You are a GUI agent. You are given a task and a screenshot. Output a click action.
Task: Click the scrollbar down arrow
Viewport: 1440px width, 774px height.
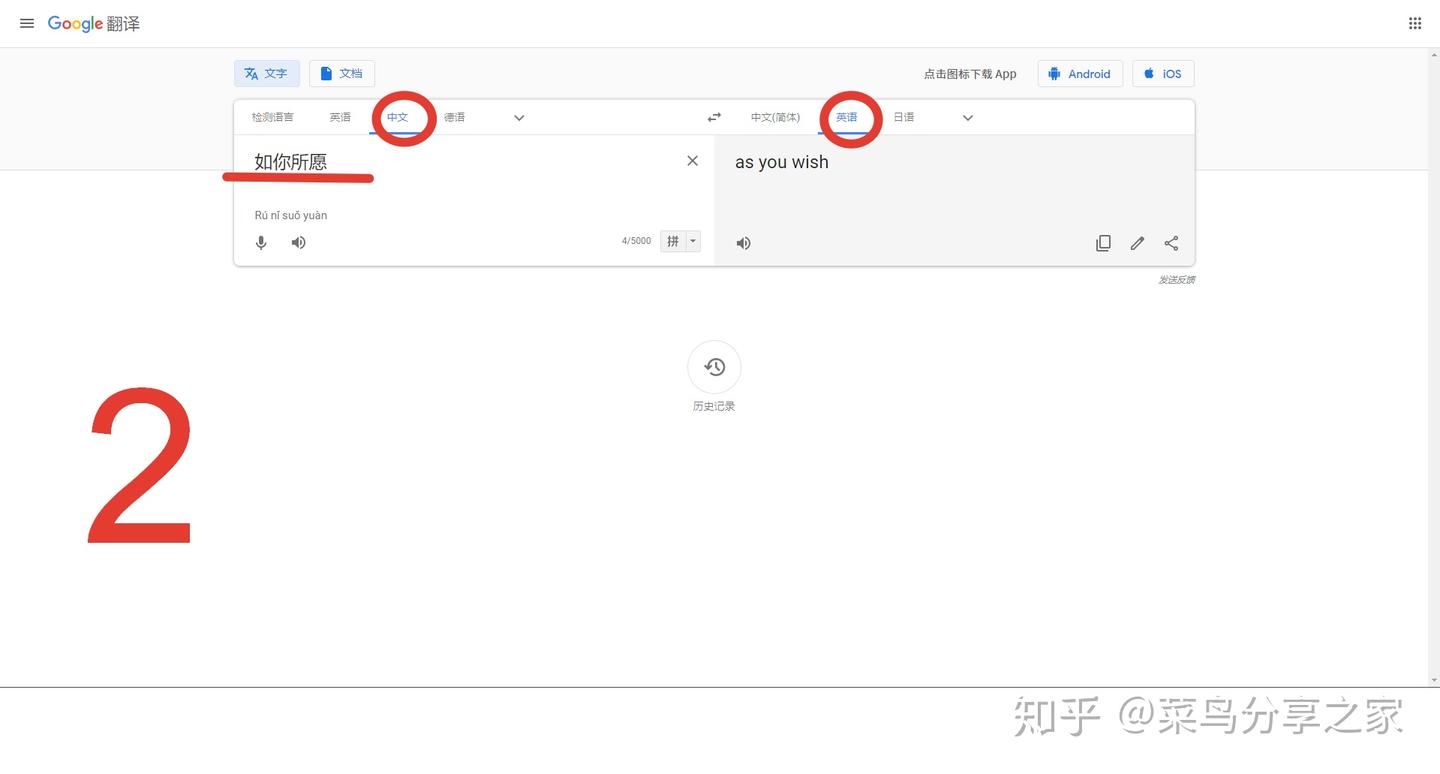1434,680
